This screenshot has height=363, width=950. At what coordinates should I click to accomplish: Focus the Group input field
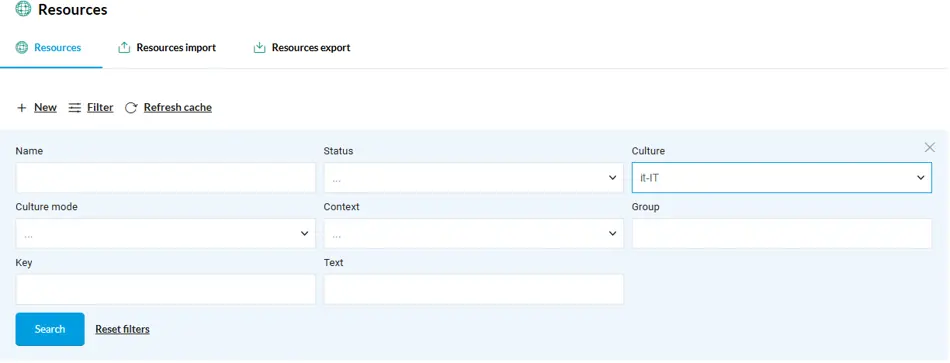pos(782,233)
